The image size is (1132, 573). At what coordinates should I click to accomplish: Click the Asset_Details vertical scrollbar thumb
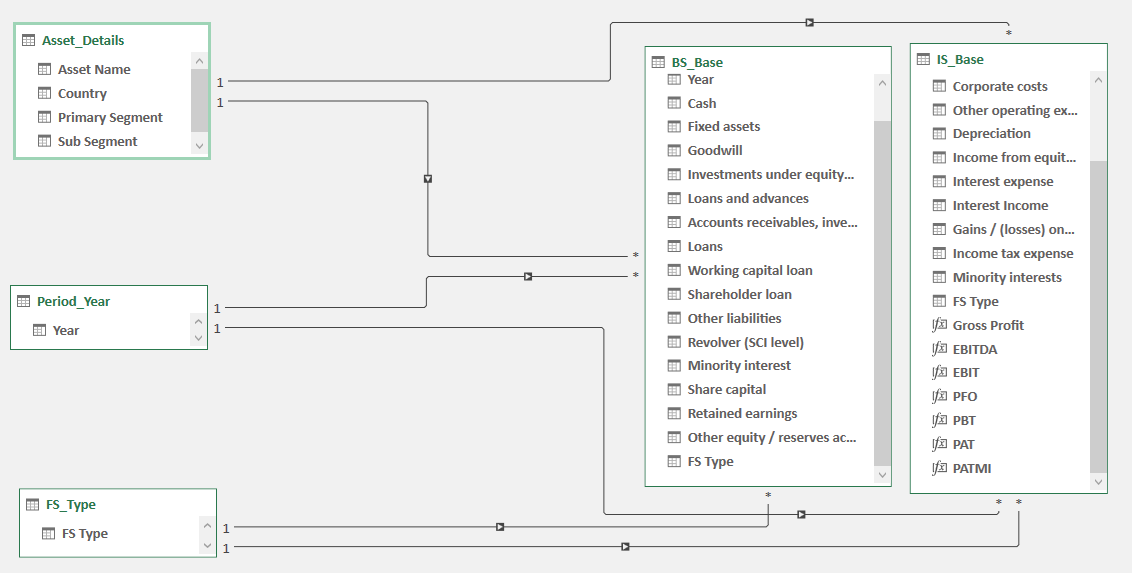point(200,100)
